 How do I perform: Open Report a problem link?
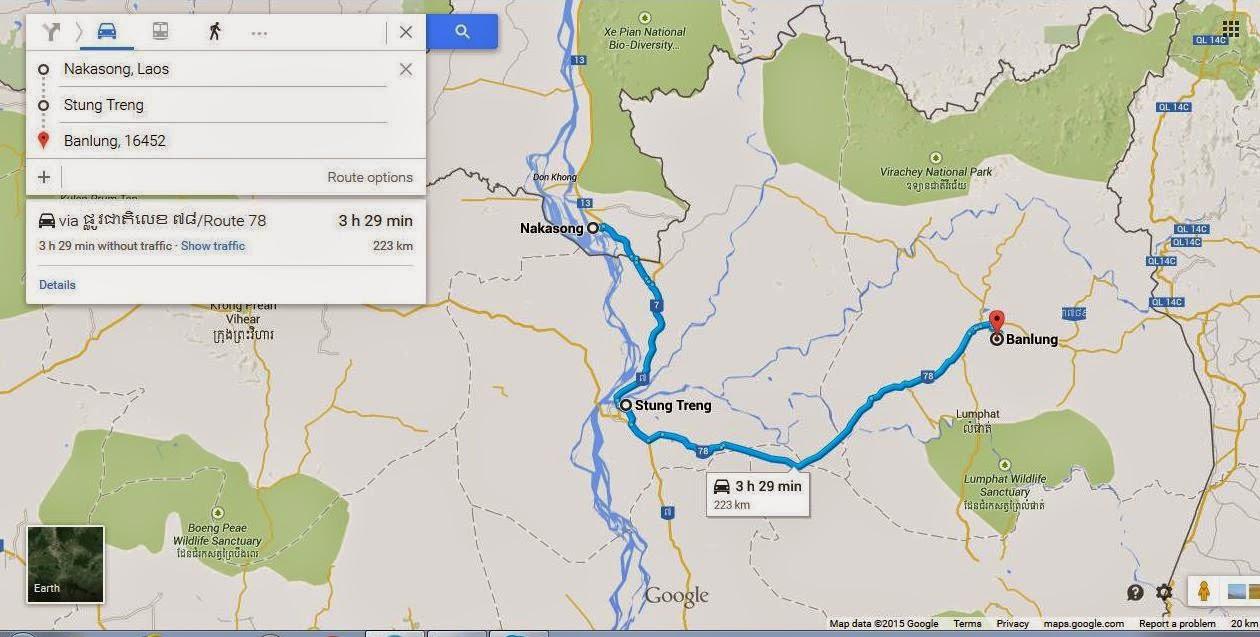pos(1177,624)
